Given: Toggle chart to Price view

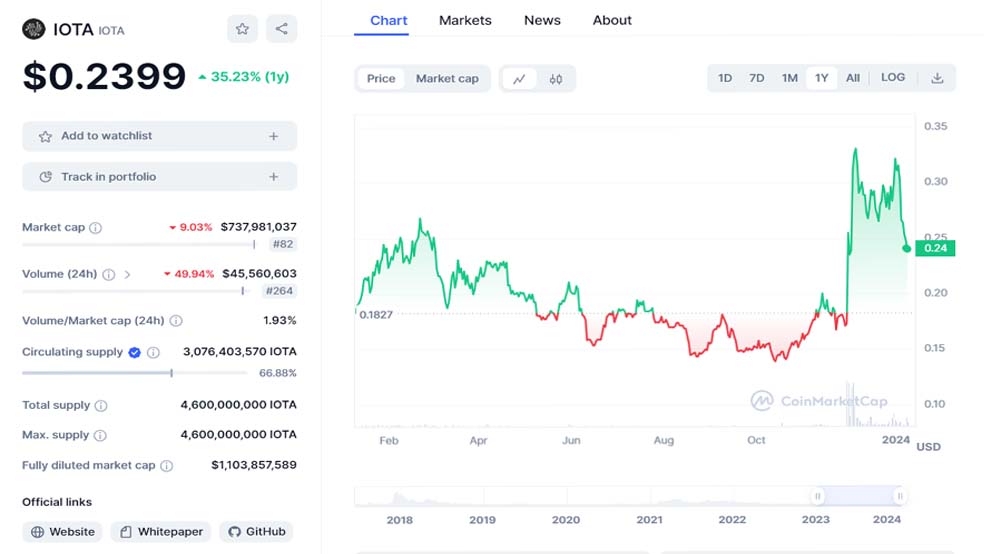Looking at the screenshot, I should coord(381,79).
